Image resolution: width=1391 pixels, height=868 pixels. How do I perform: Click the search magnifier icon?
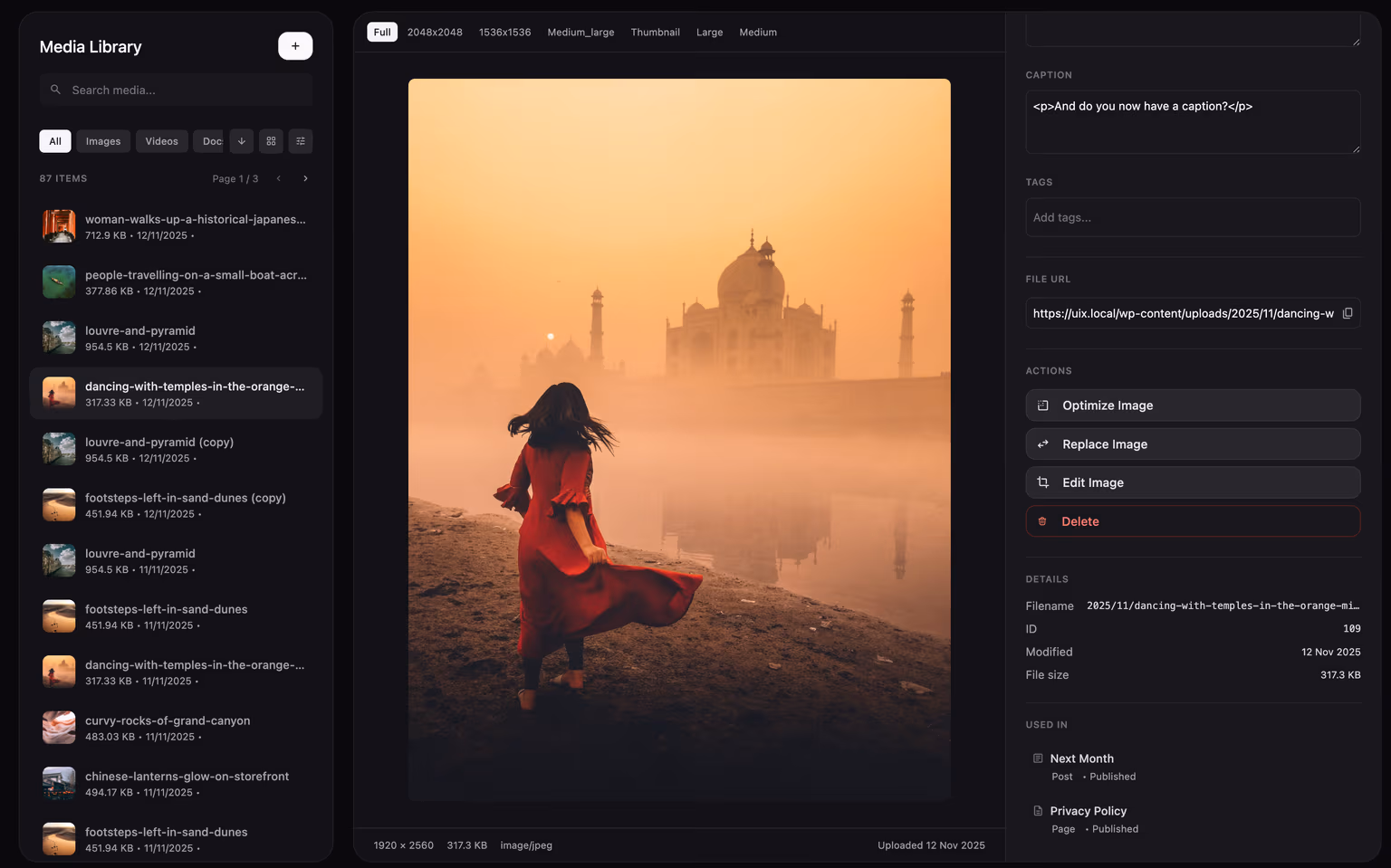click(55, 90)
